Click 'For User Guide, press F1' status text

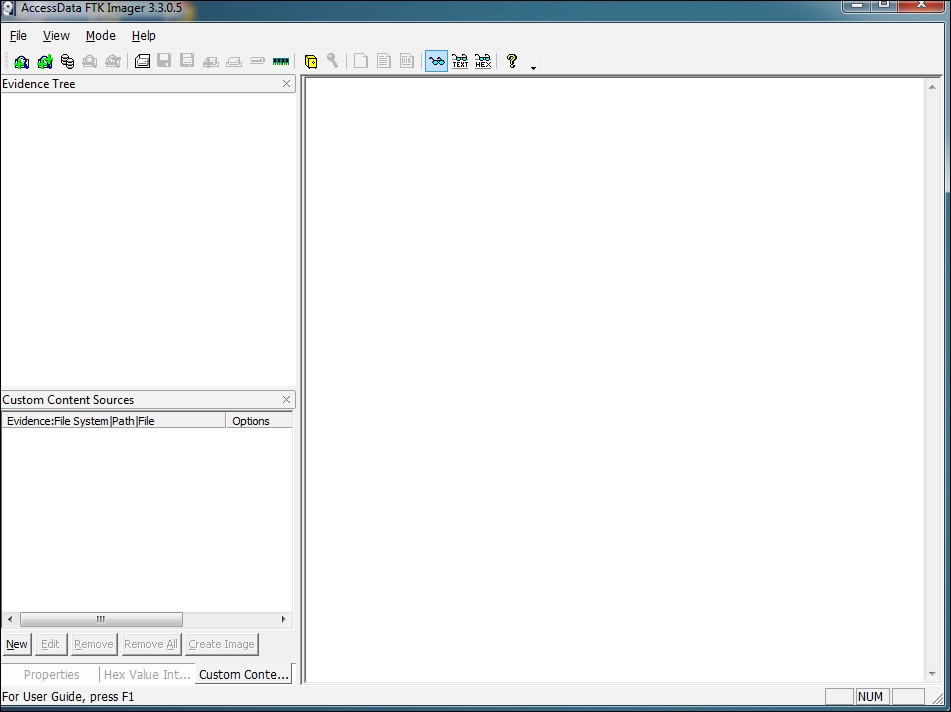68,696
